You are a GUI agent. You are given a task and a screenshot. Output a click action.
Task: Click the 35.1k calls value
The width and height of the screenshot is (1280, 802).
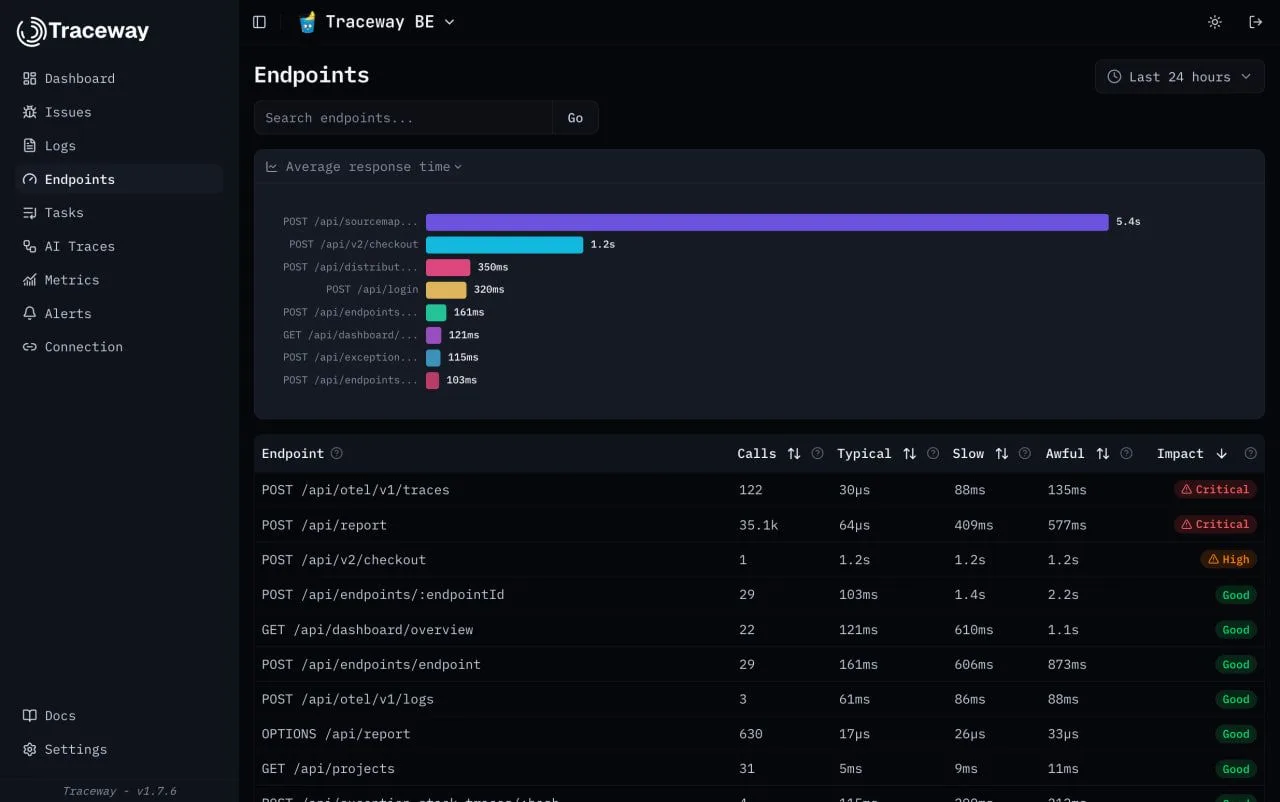pos(758,525)
